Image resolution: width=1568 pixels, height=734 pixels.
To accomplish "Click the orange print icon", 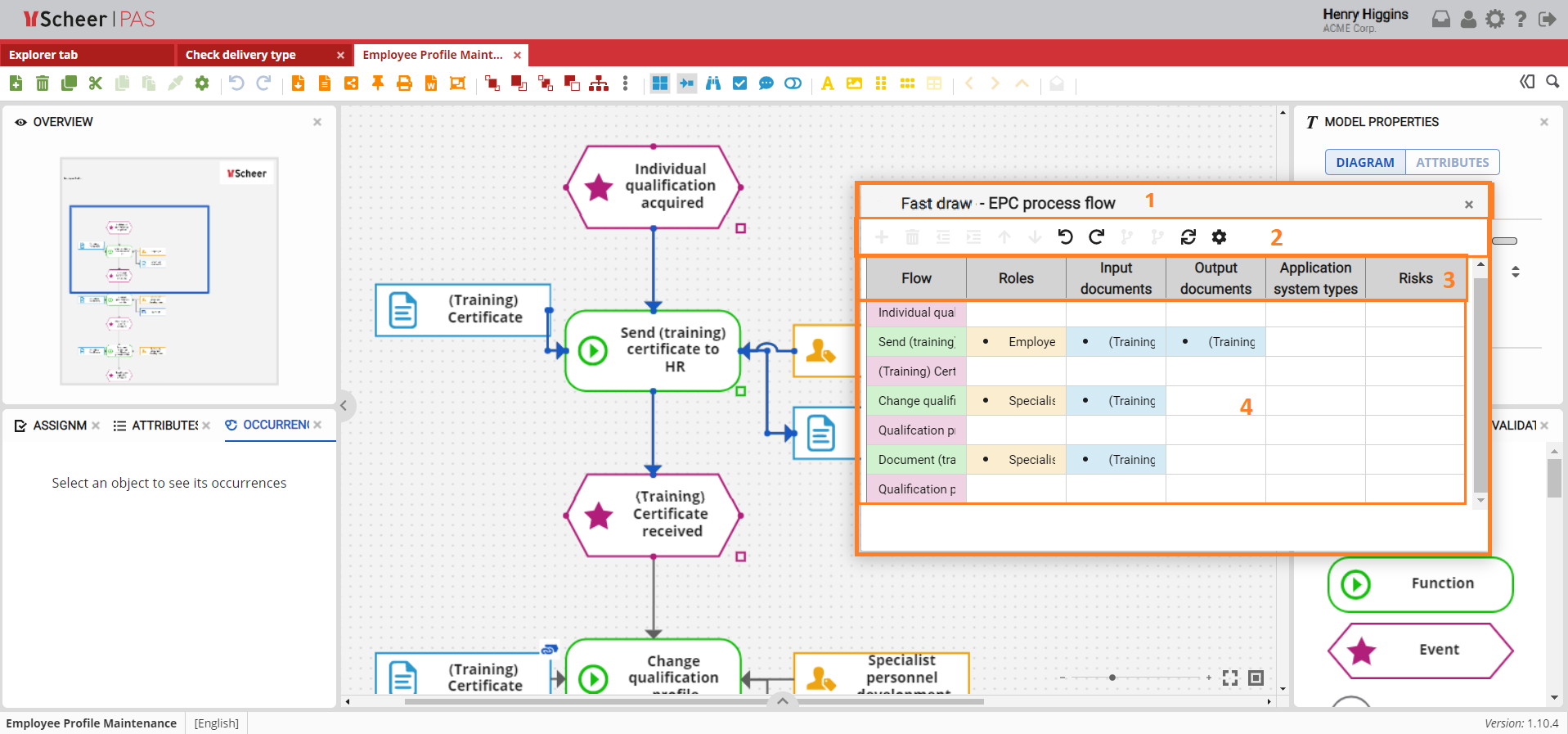I will [x=404, y=83].
